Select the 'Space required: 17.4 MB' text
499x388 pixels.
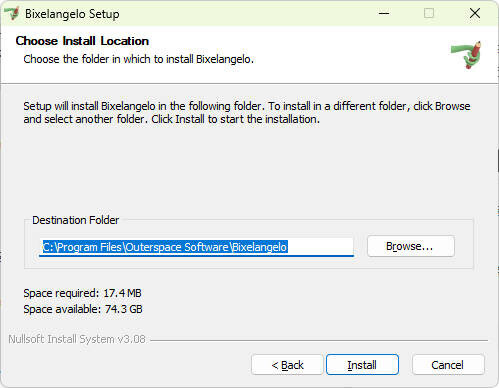coord(82,293)
